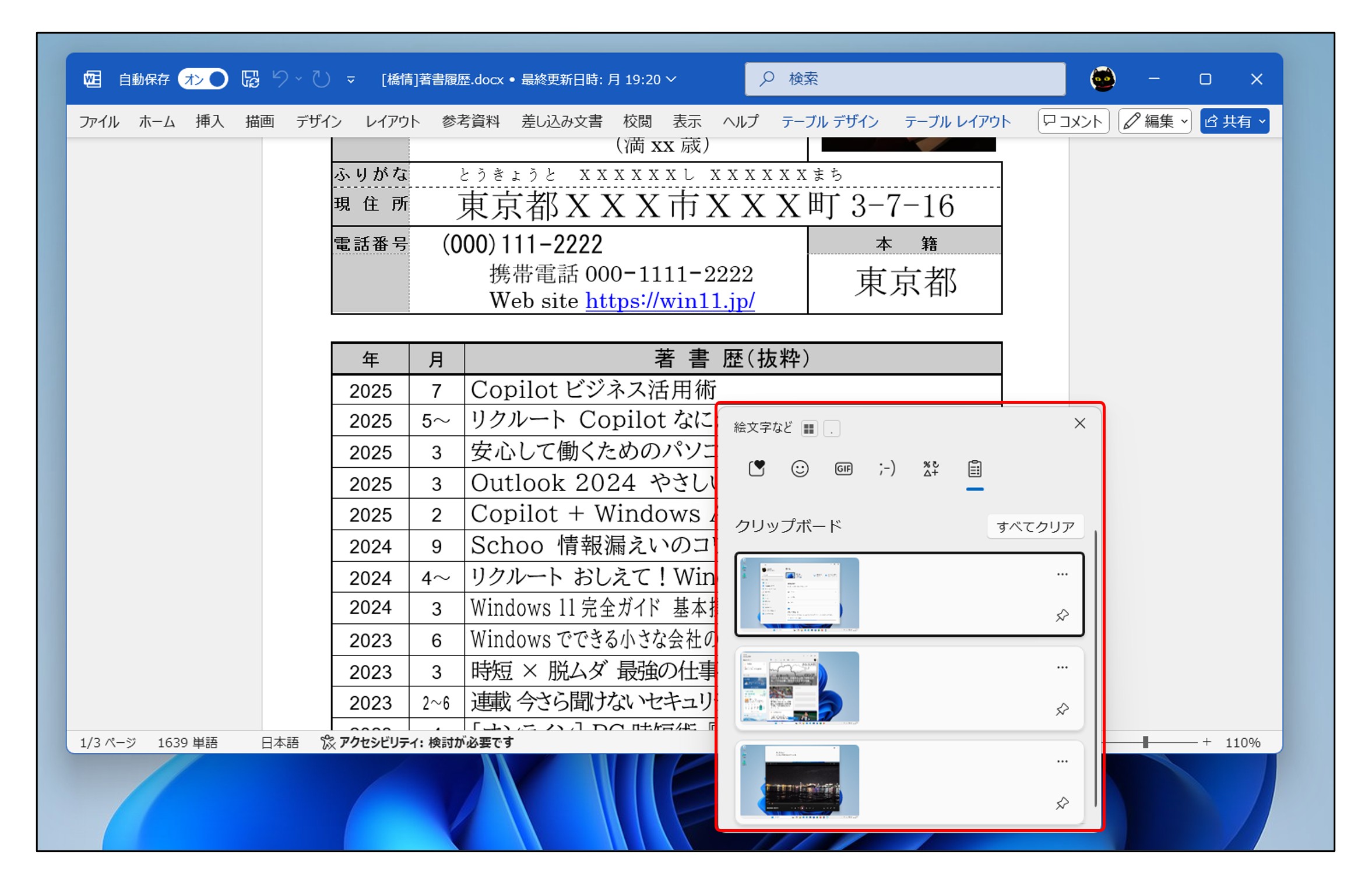Open the 挿入 ribbon tab
The height and width of the screenshot is (892, 1372).
[x=210, y=121]
